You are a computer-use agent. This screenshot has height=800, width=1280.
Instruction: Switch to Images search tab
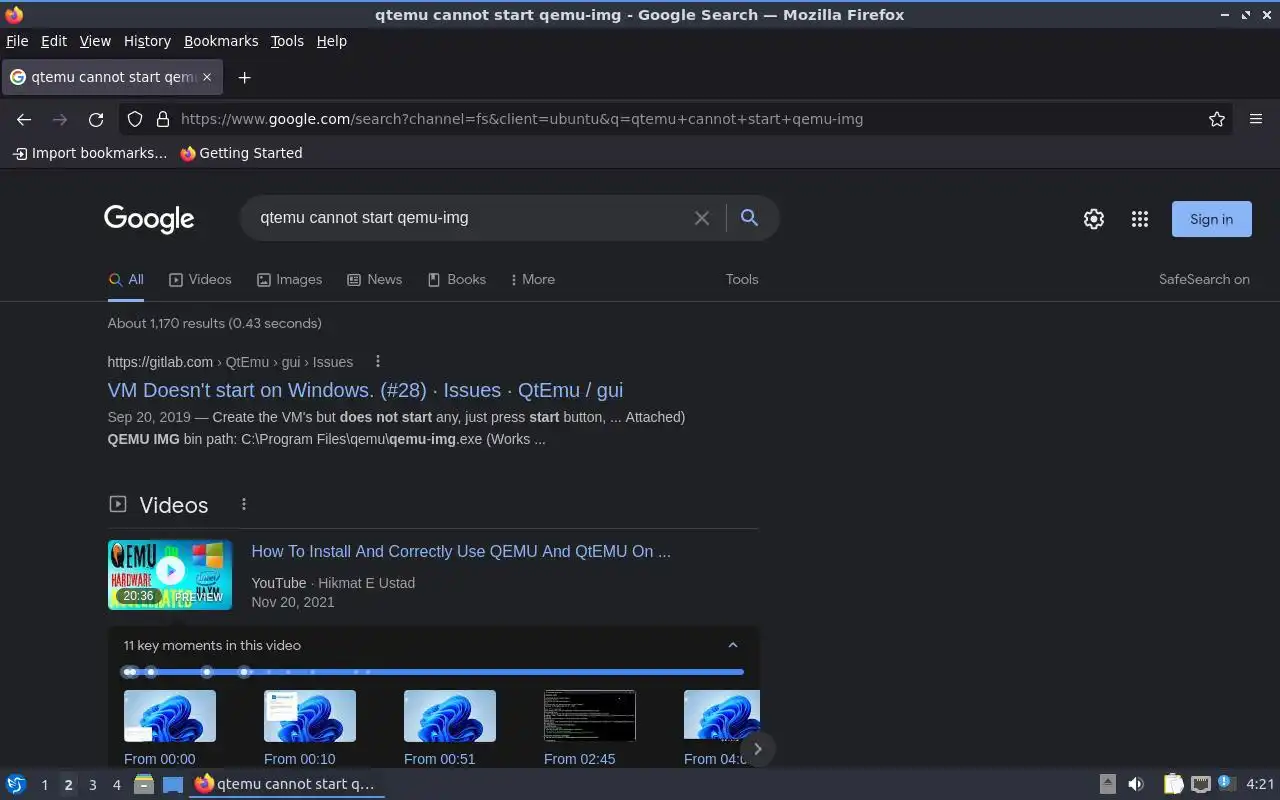coord(289,279)
